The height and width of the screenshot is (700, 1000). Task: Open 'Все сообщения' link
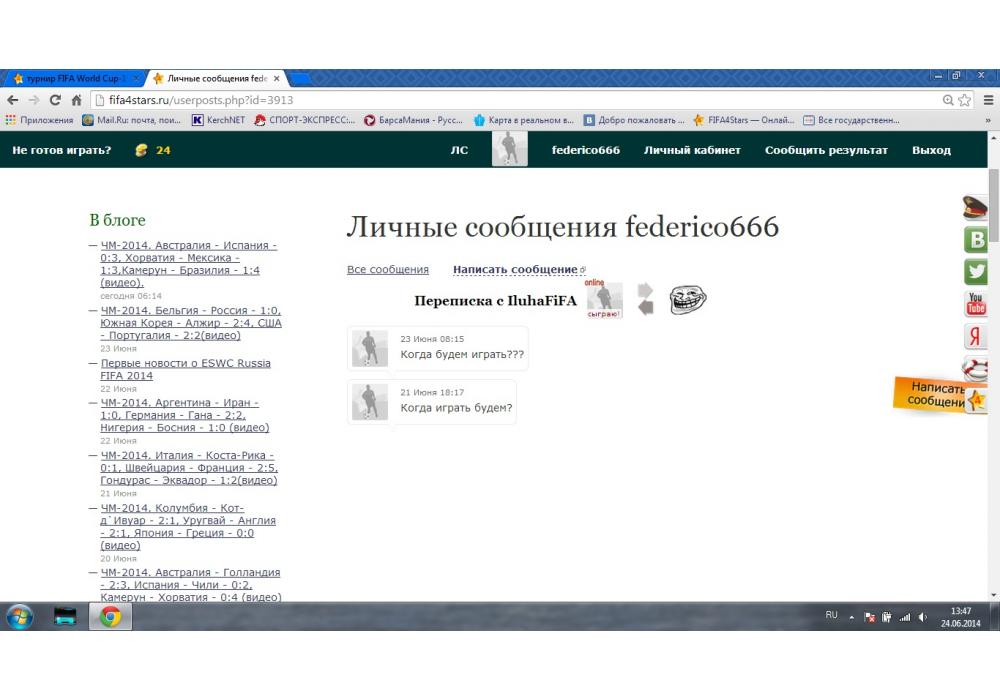388,270
